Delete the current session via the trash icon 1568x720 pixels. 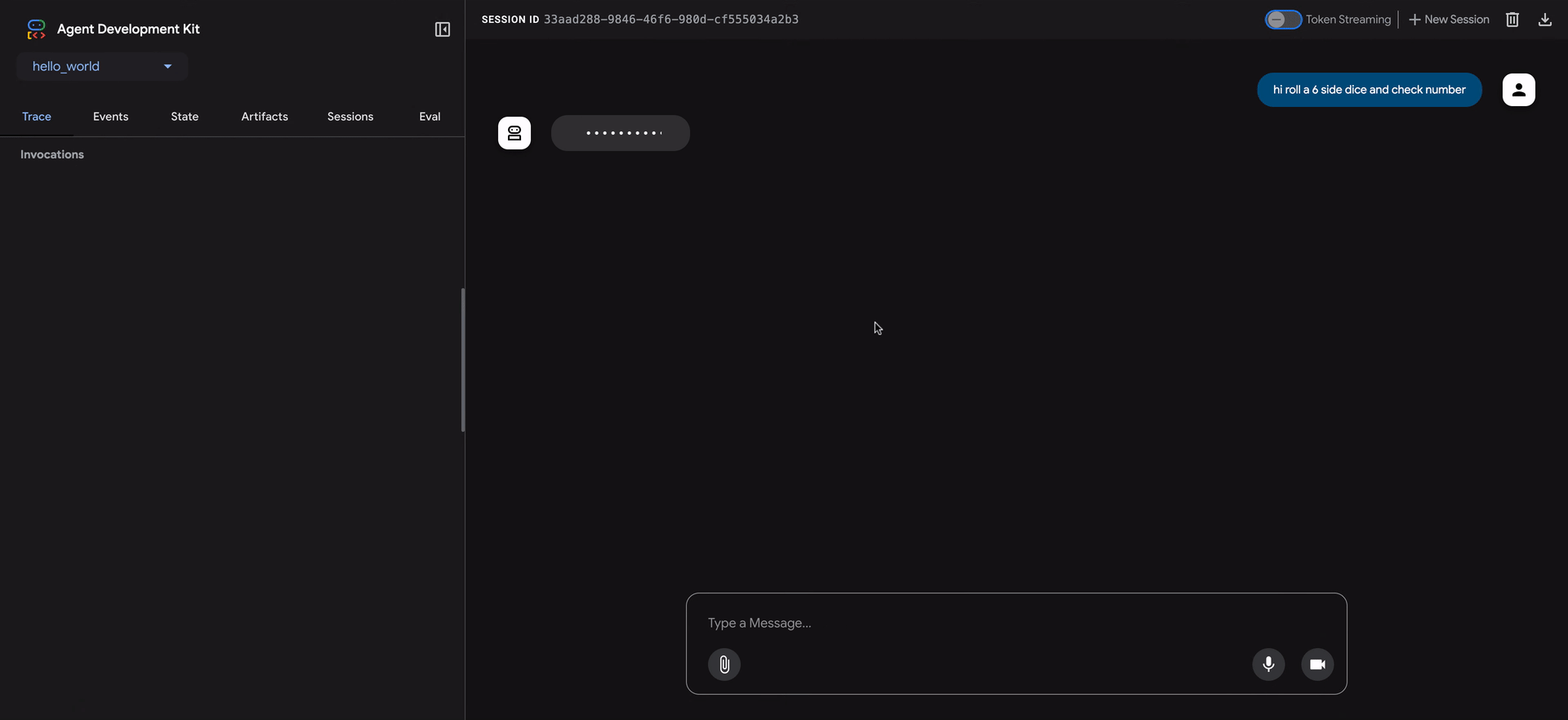tap(1512, 20)
